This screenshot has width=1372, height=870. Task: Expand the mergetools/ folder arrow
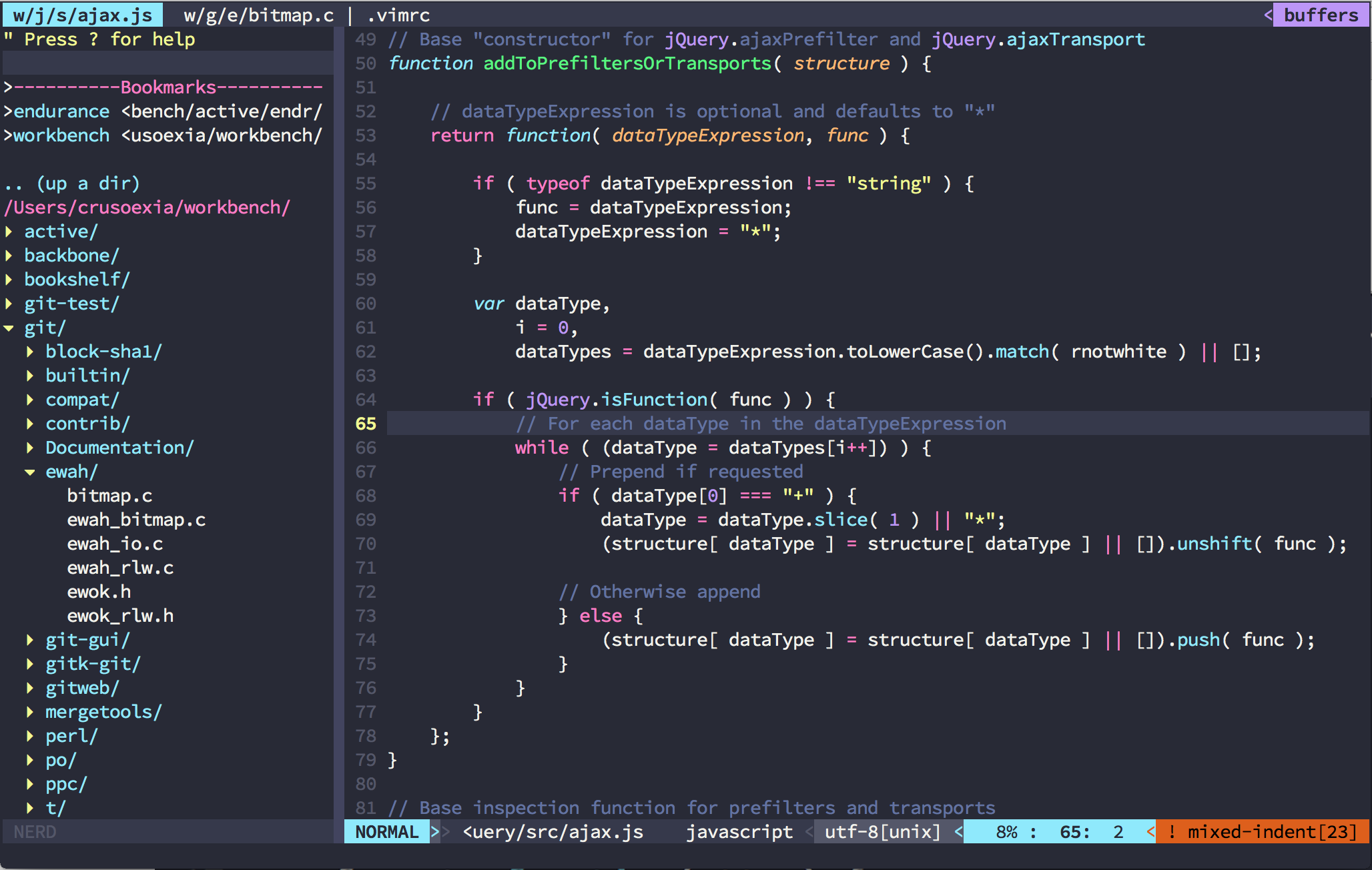tap(30, 712)
